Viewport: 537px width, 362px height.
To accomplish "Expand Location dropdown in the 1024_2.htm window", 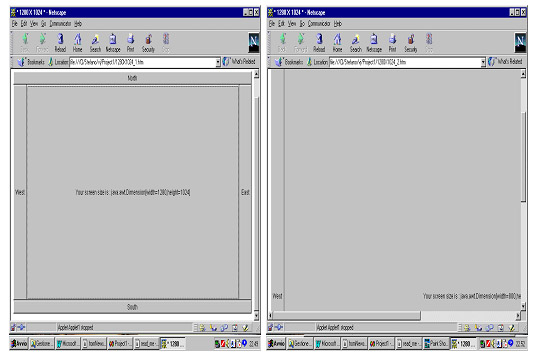I will (x=483, y=62).
